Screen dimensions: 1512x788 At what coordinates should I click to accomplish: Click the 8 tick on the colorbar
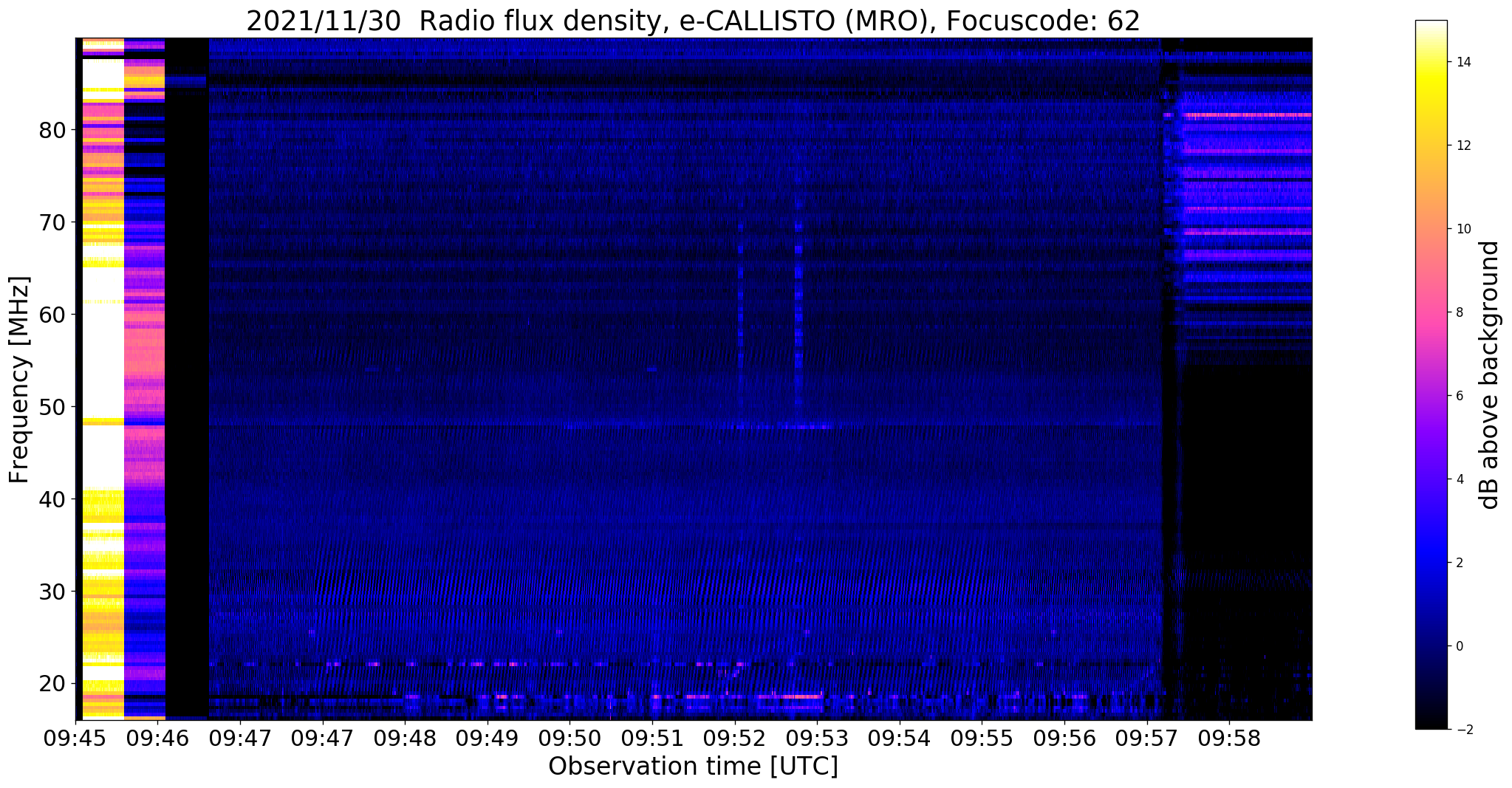1460,313
